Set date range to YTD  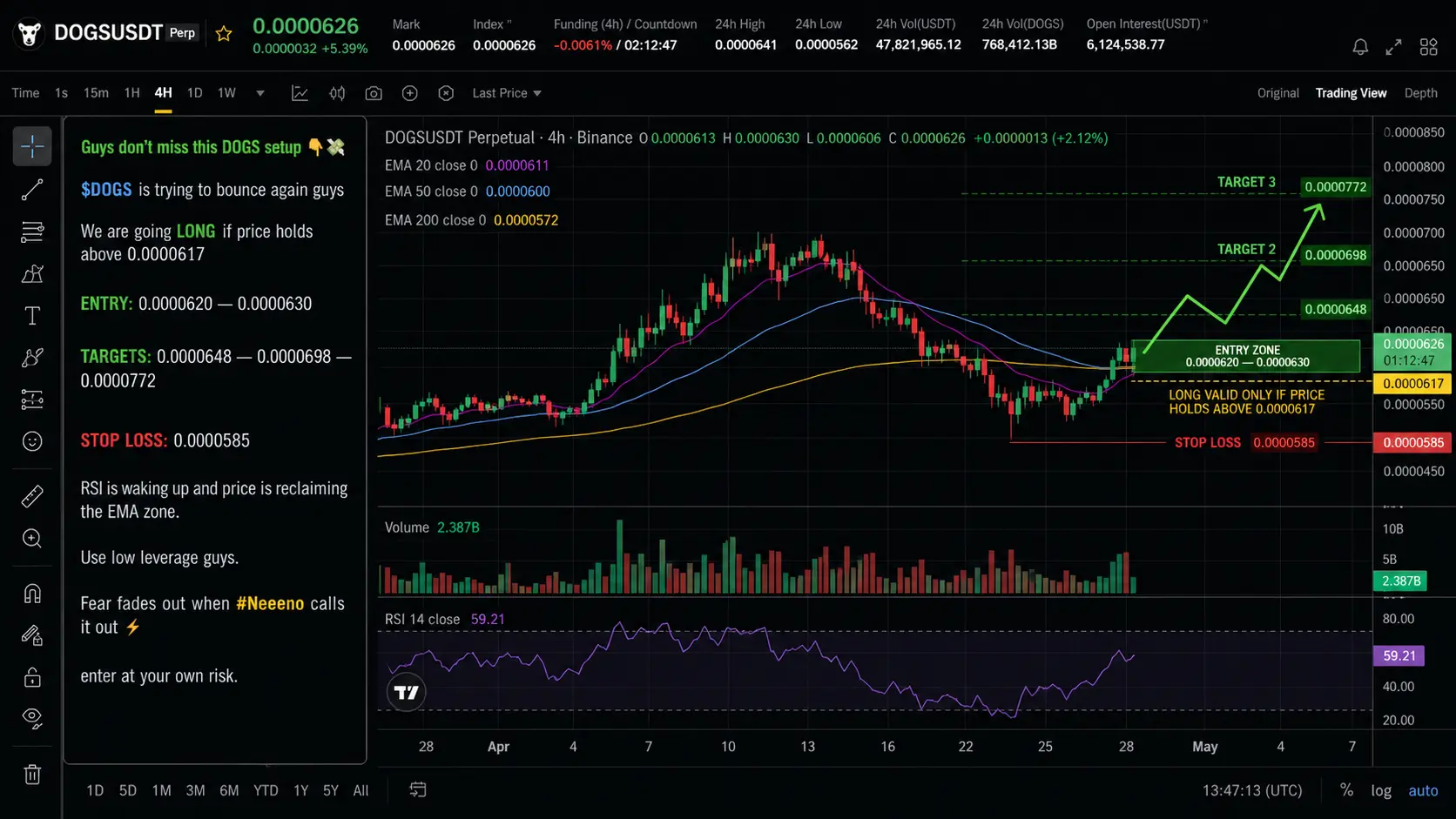tap(266, 790)
